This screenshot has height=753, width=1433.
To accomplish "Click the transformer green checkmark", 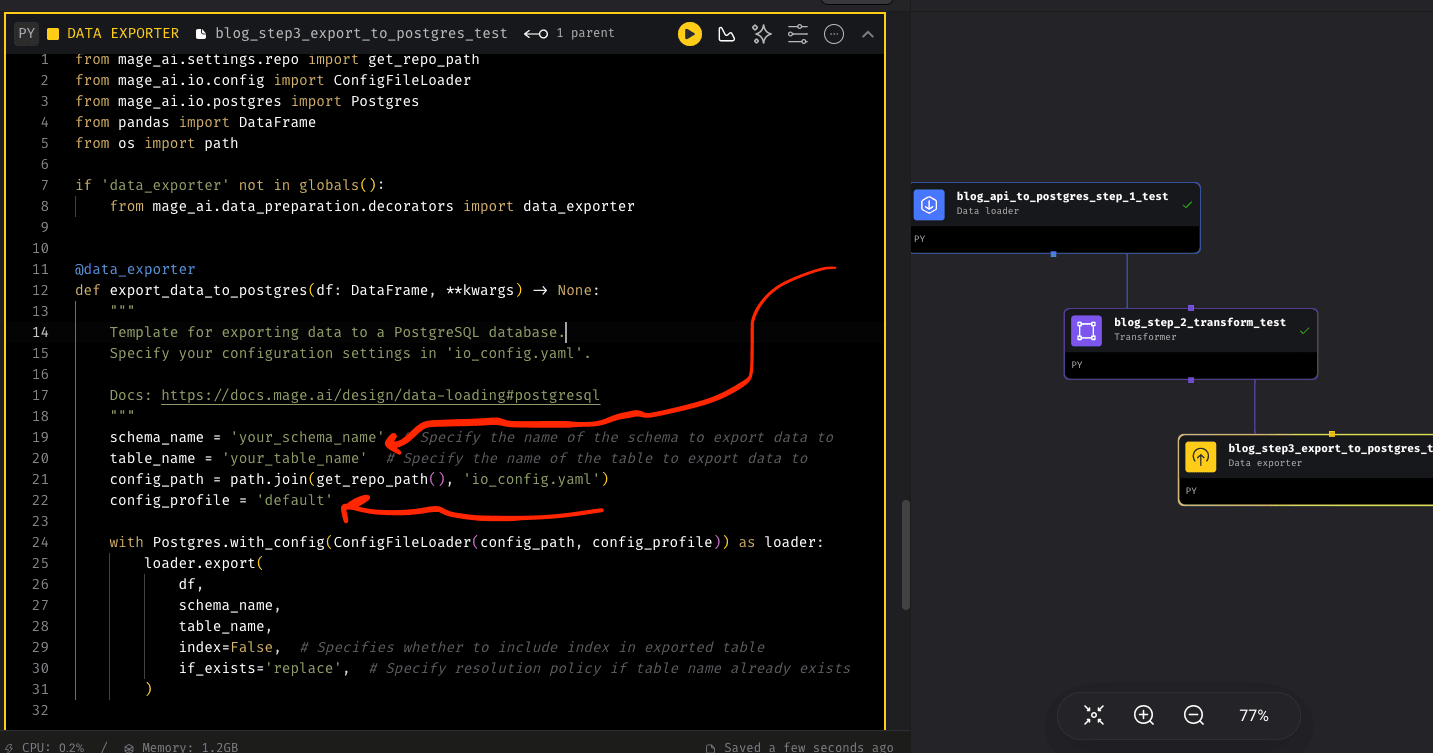I will 1304,330.
